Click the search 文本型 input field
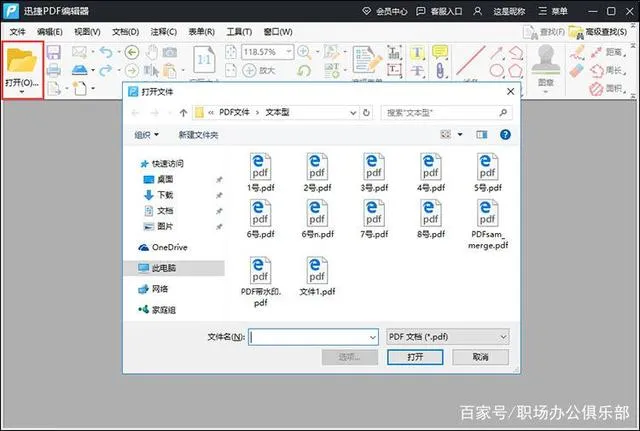The width and height of the screenshot is (640, 431). pyautogui.click(x=447, y=113)
